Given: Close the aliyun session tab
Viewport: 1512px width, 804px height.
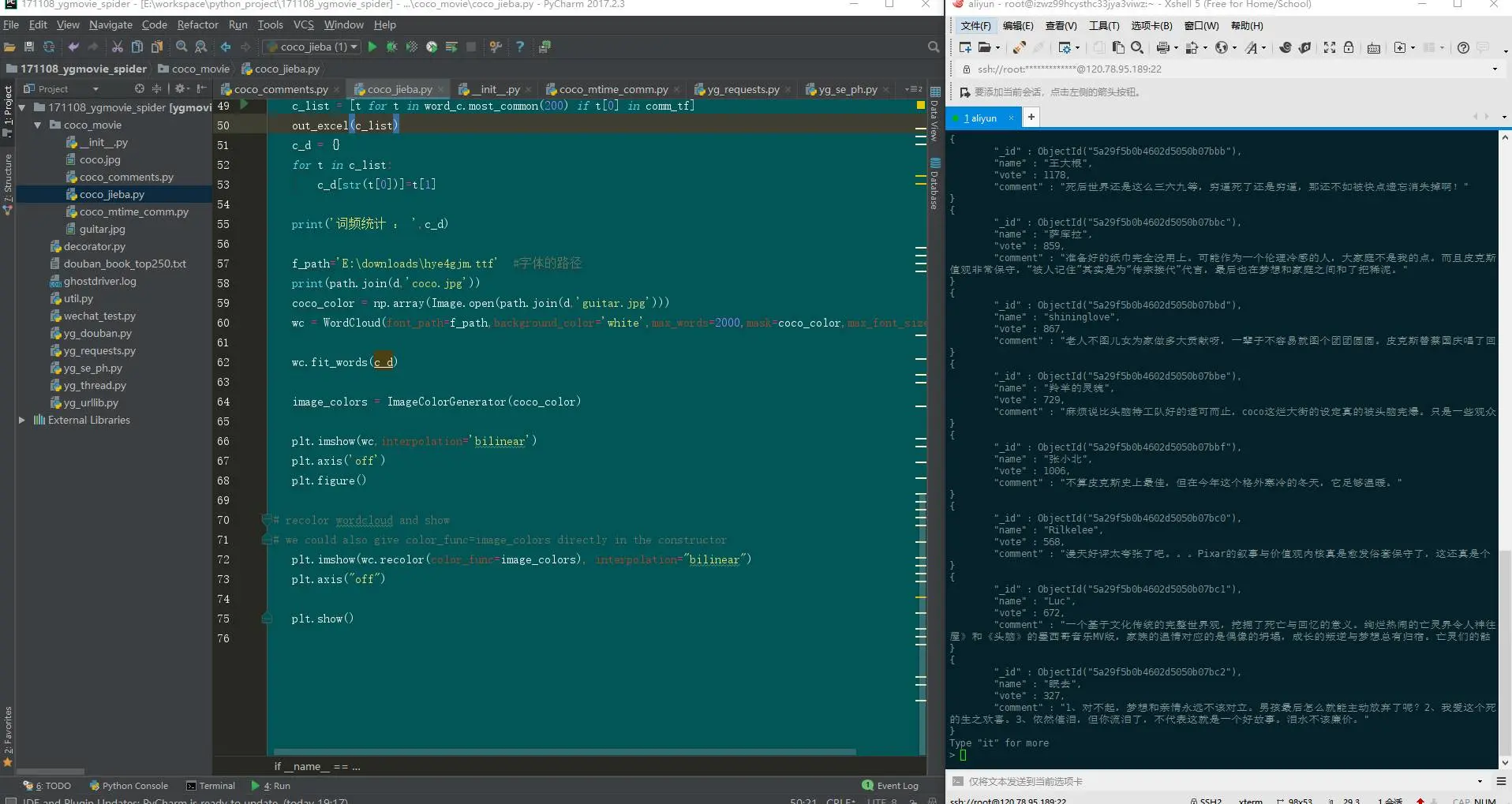Looking at the screenshot, I should coord(1011,118).
